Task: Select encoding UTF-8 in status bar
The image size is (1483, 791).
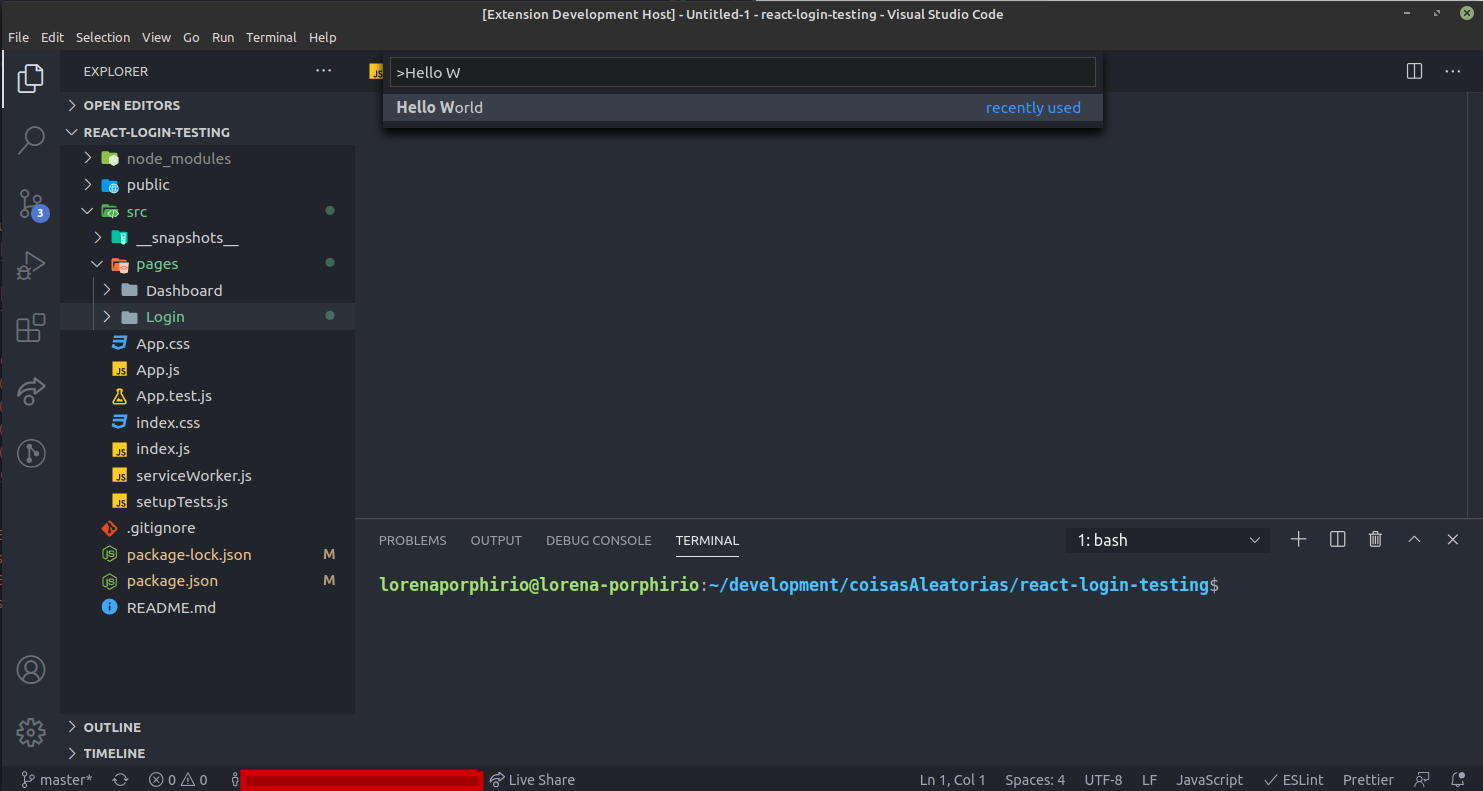Action: 1103,780
